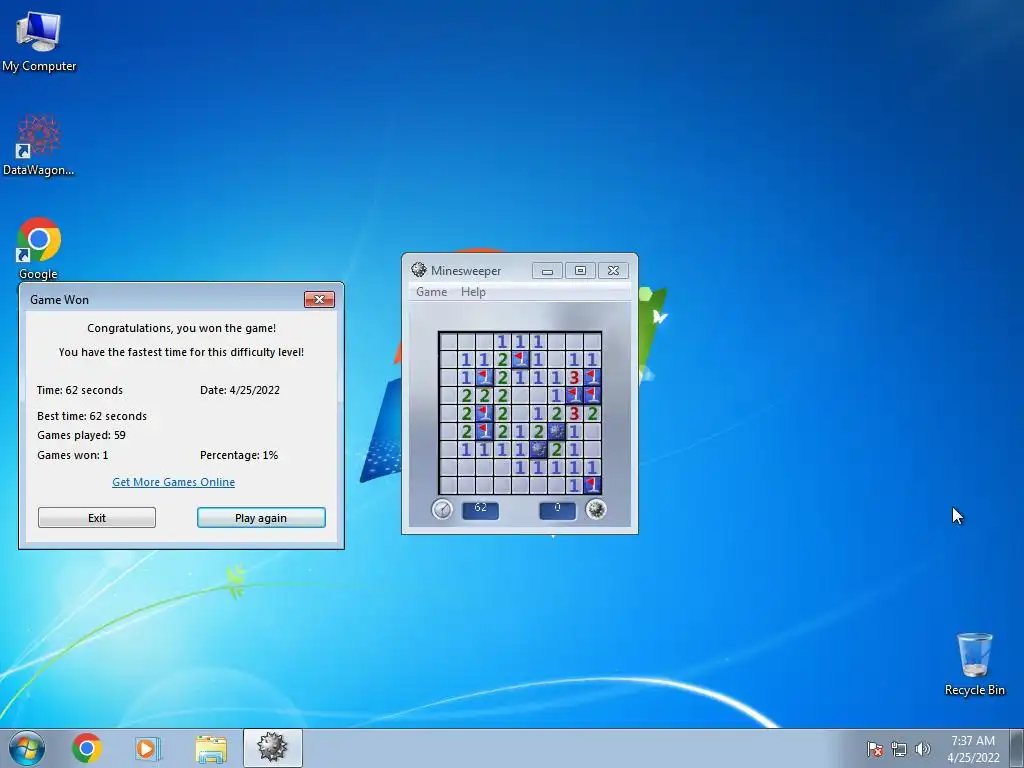
Task: Click the mine icon beside the mine counter
Action: point(596,509)
